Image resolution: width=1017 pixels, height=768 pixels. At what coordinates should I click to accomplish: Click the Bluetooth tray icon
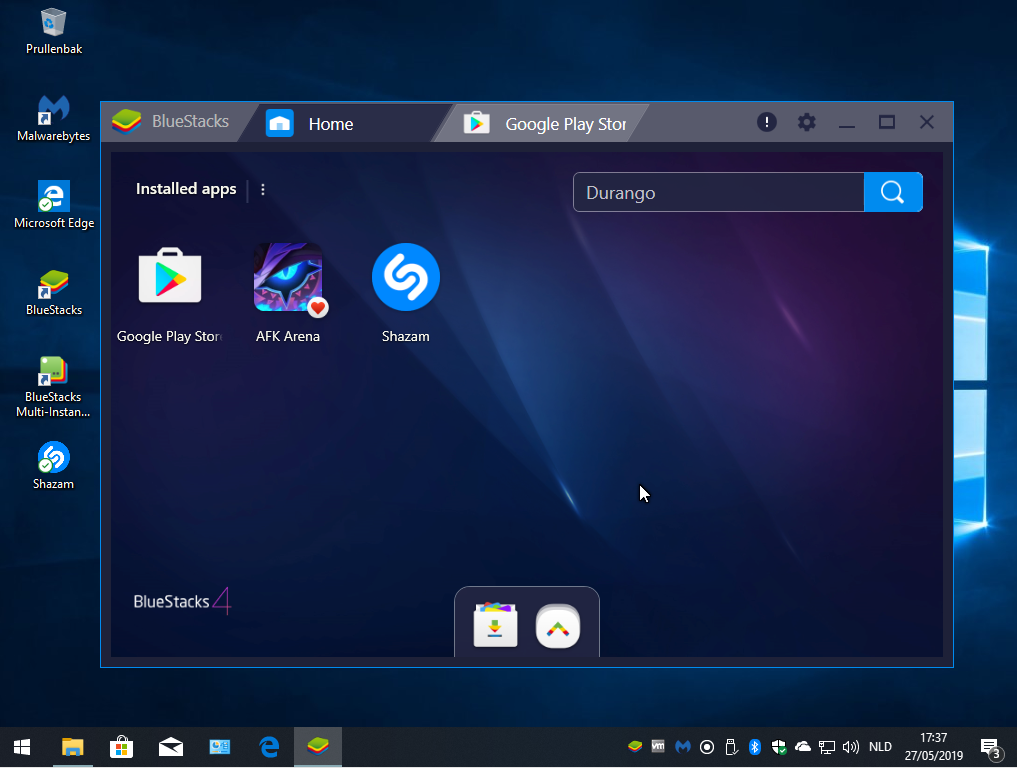(x=754, y=747)
